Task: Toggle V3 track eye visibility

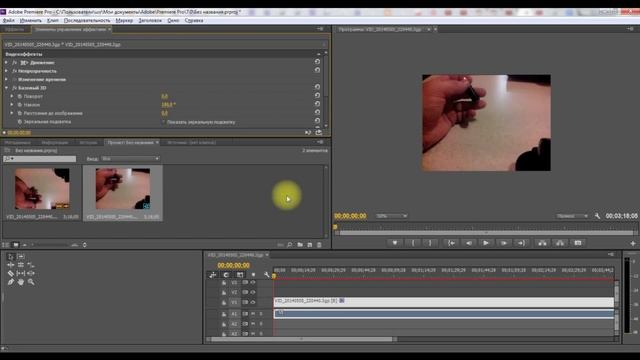Action: [253, 282]
